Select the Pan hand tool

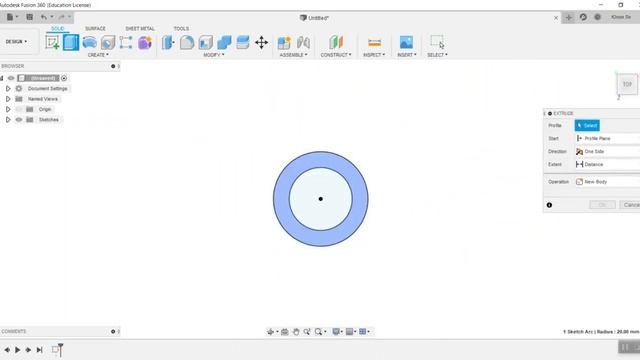pos(296,332)
